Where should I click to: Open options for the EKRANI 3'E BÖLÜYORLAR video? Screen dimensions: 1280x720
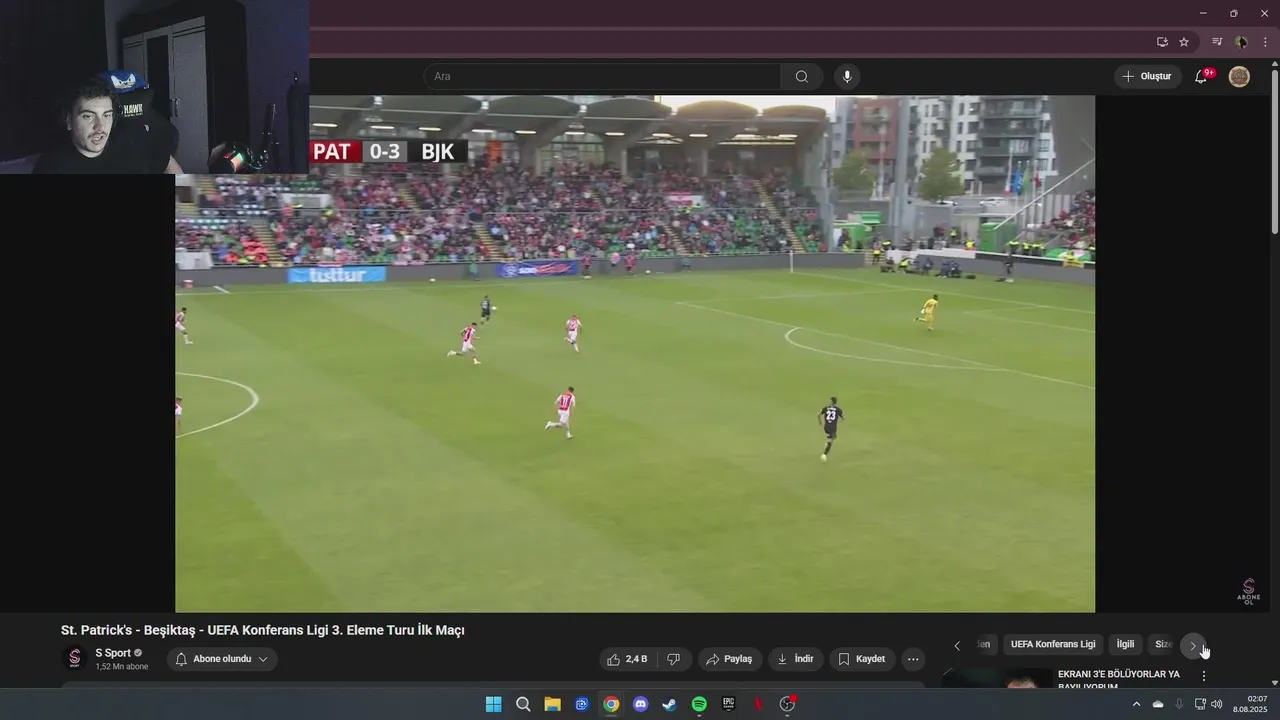click(1204, 676)
